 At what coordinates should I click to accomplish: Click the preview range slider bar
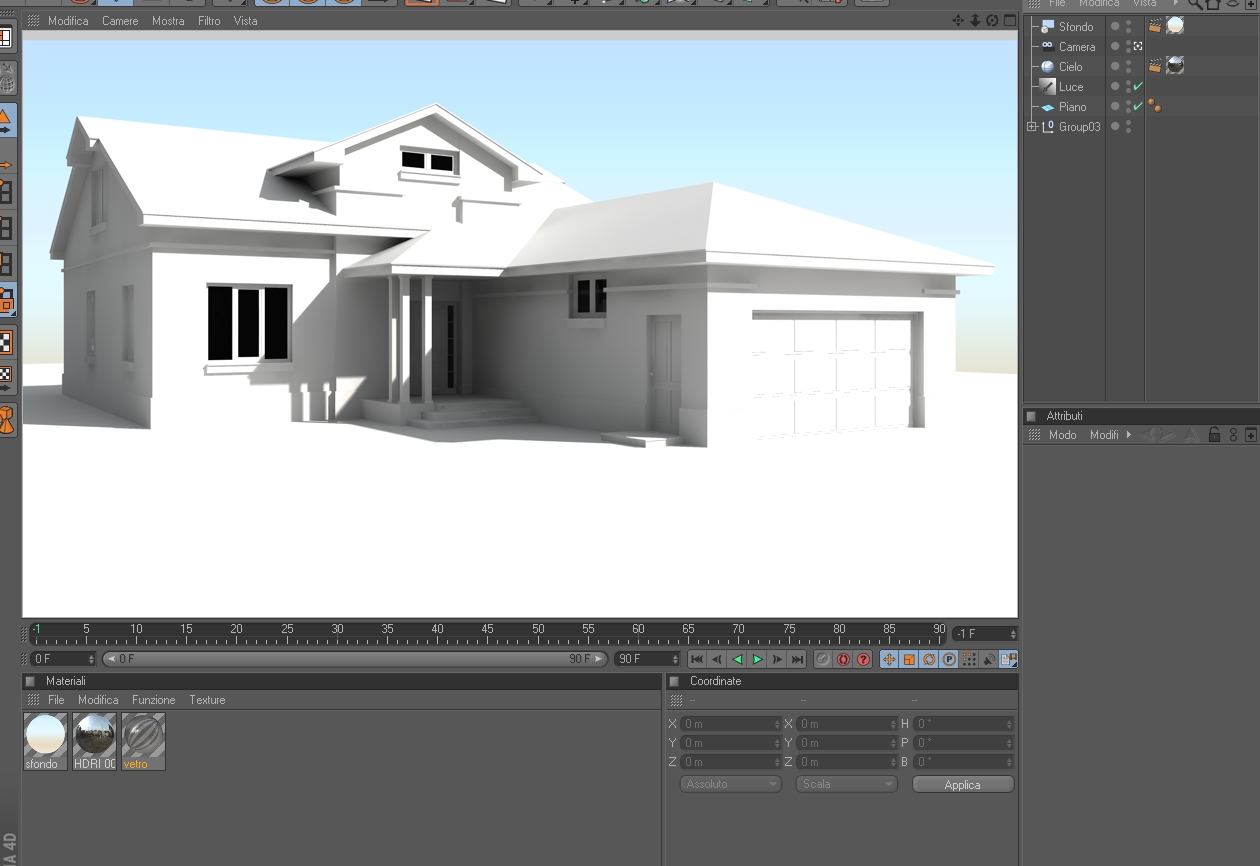click(355, 659)
